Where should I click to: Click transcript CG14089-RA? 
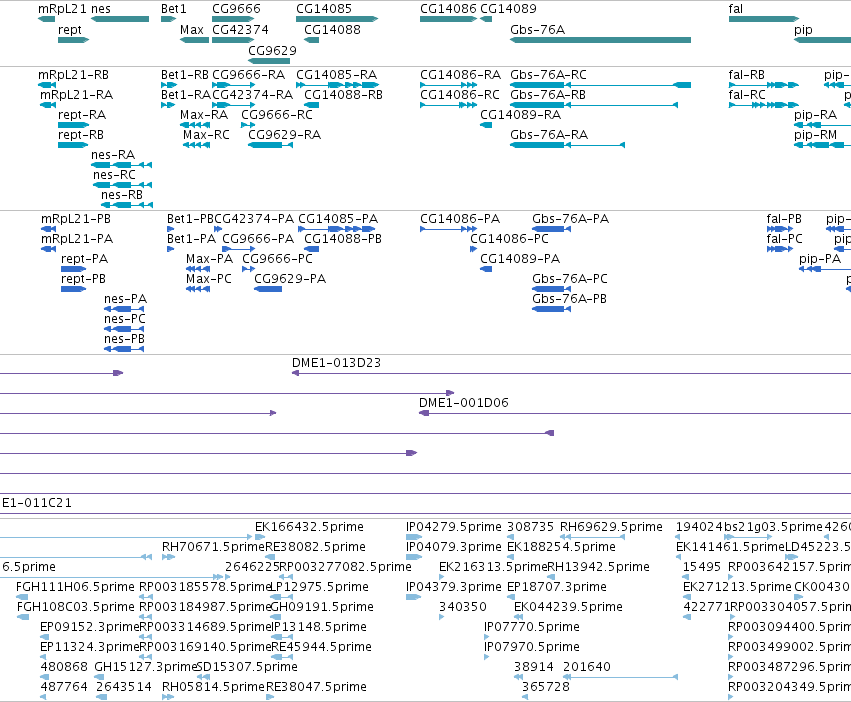point(520,115)
